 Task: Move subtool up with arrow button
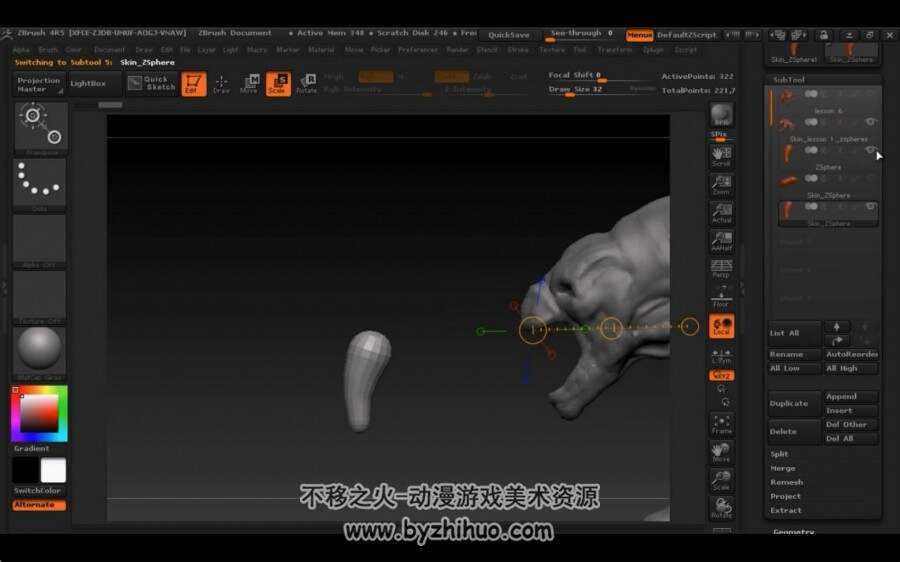837,327
